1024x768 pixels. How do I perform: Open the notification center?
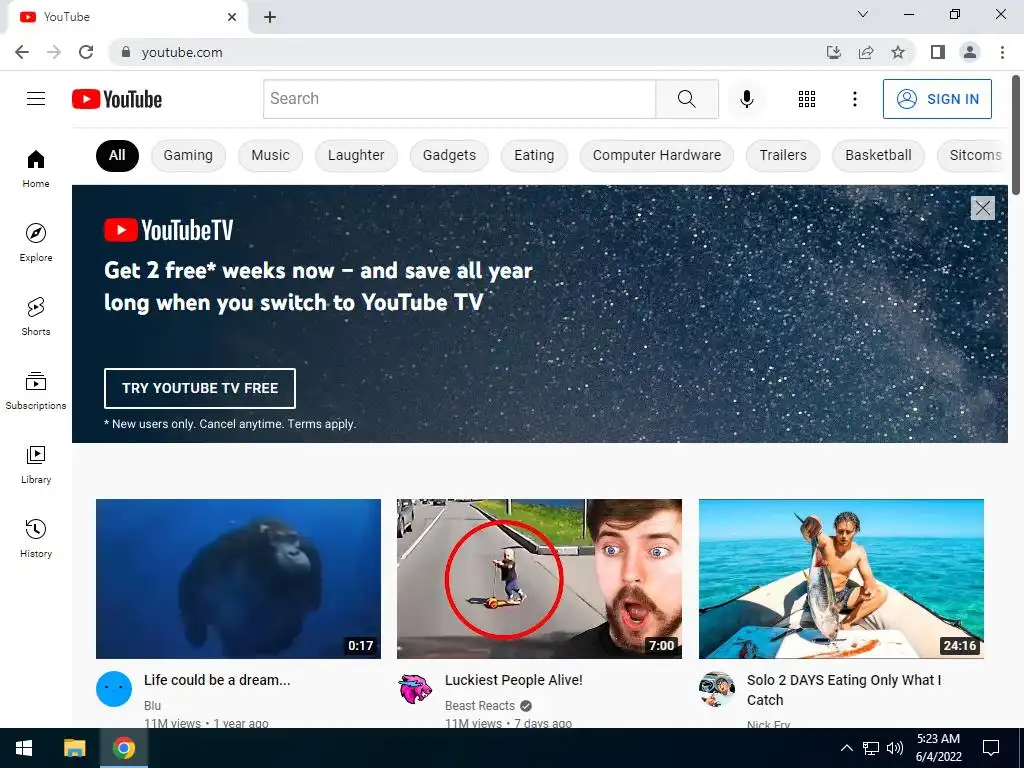[x=991, y=748]
